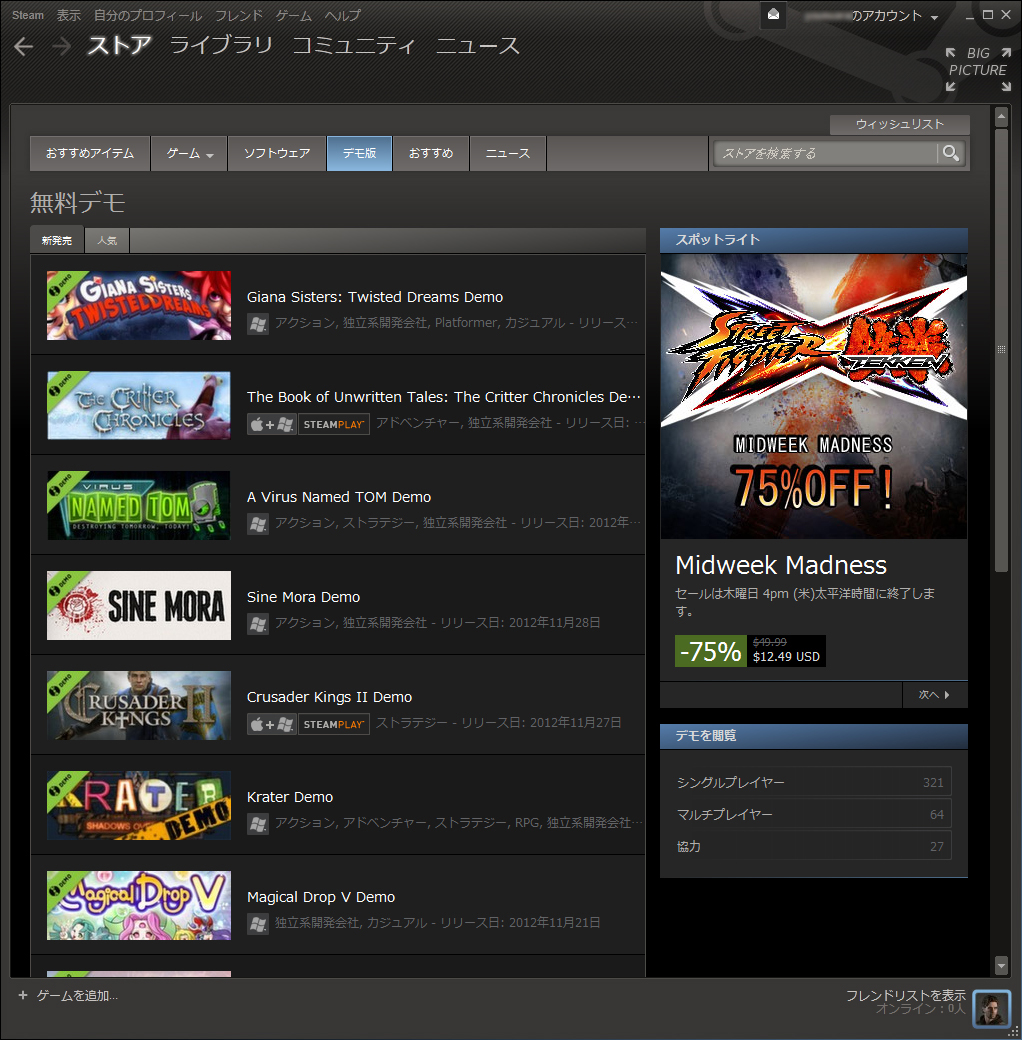Click 次へ in the spotlight panel
Screen dimensions: 1022x1040
click(934, 694)
